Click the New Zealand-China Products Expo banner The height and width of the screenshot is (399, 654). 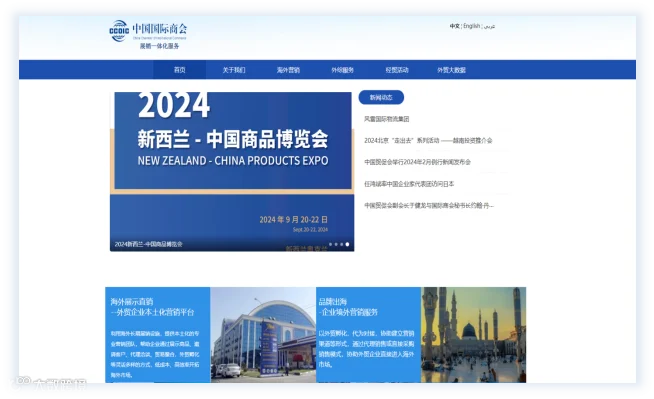[232, 171]
